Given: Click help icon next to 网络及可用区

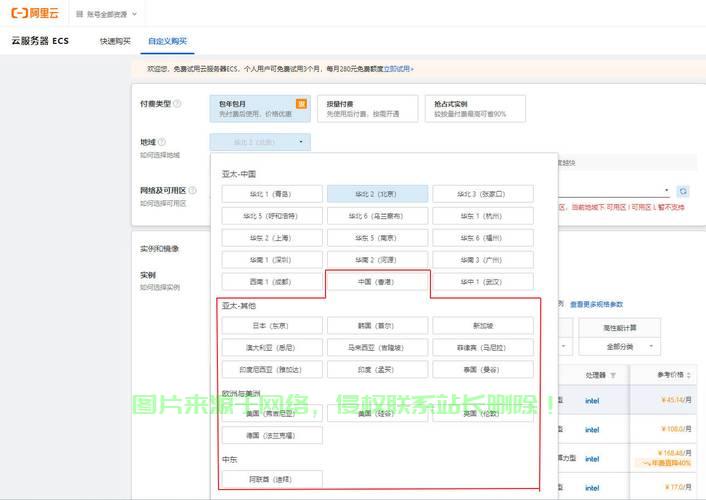Looking at the screenshot, I should point(192,191).
